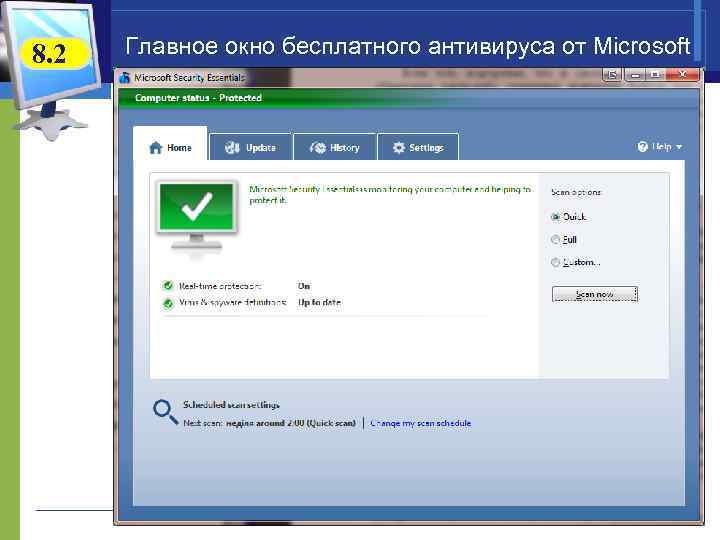The height and width of the screenshot is (540, 720).
Task: Close the Security Essentials window
Action: tap(683, 74)
